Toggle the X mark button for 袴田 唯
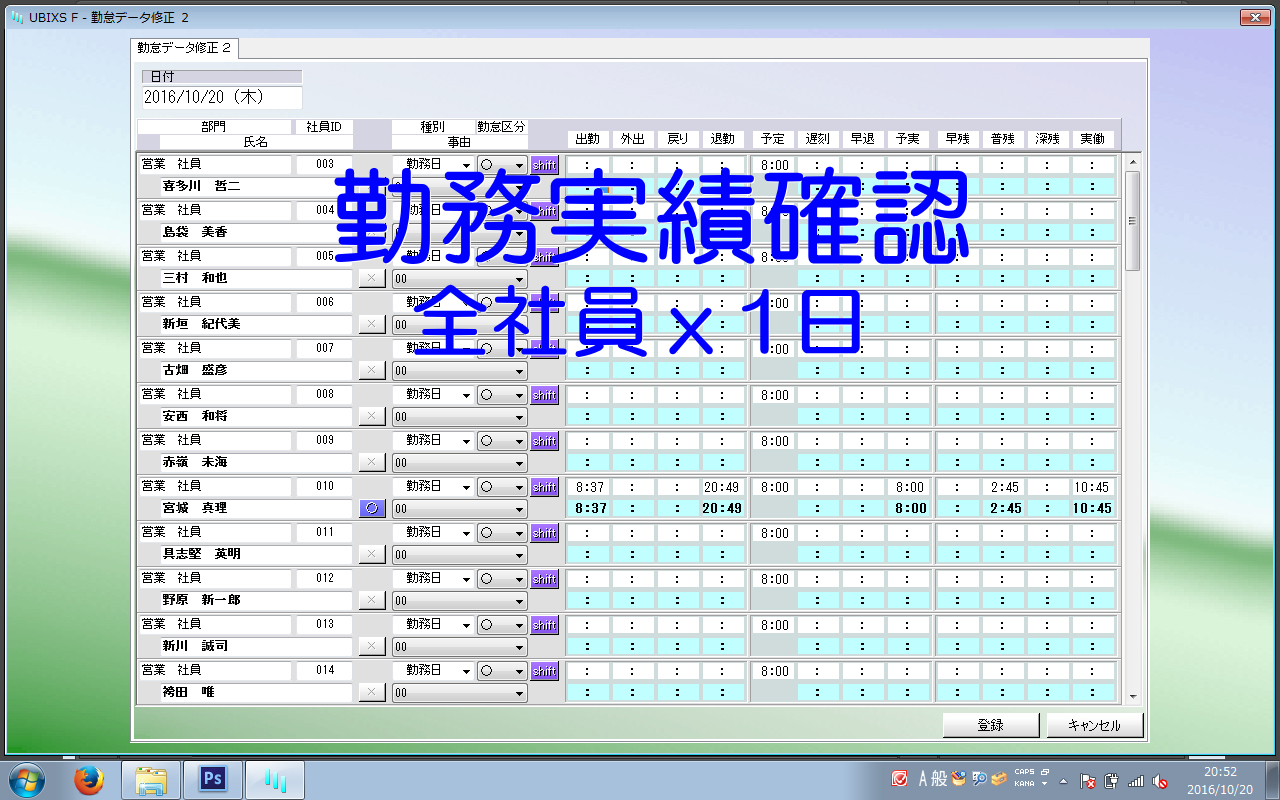This screenshot has height=800, width=1280. (x=371, y=692)
